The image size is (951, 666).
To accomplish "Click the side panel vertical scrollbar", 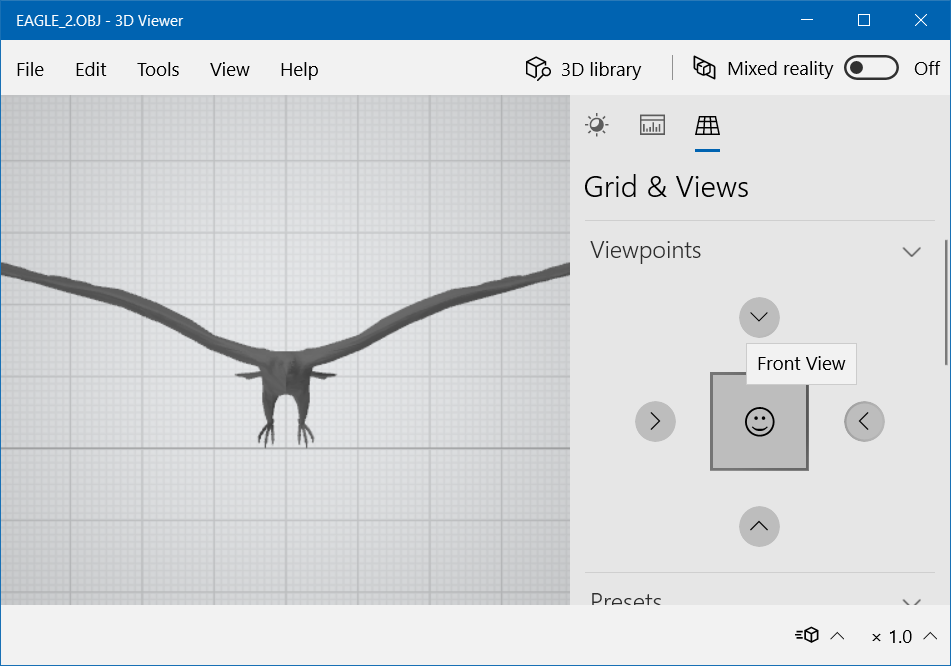I will click(946, 300).
